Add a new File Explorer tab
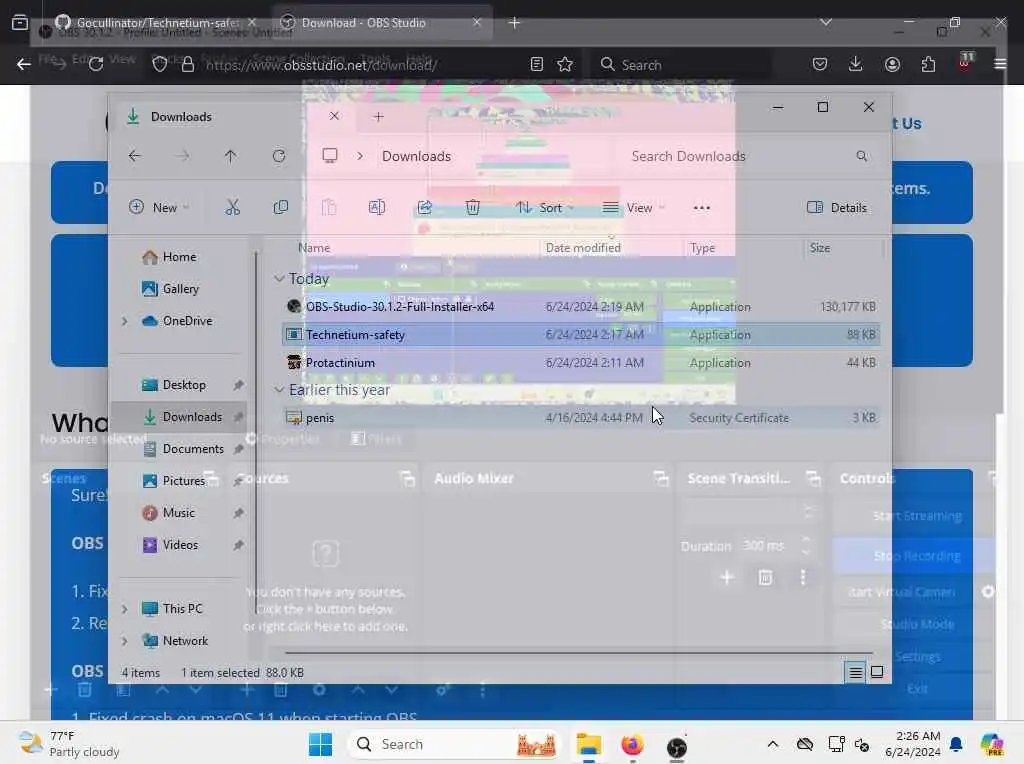 [x=379, y=117]
